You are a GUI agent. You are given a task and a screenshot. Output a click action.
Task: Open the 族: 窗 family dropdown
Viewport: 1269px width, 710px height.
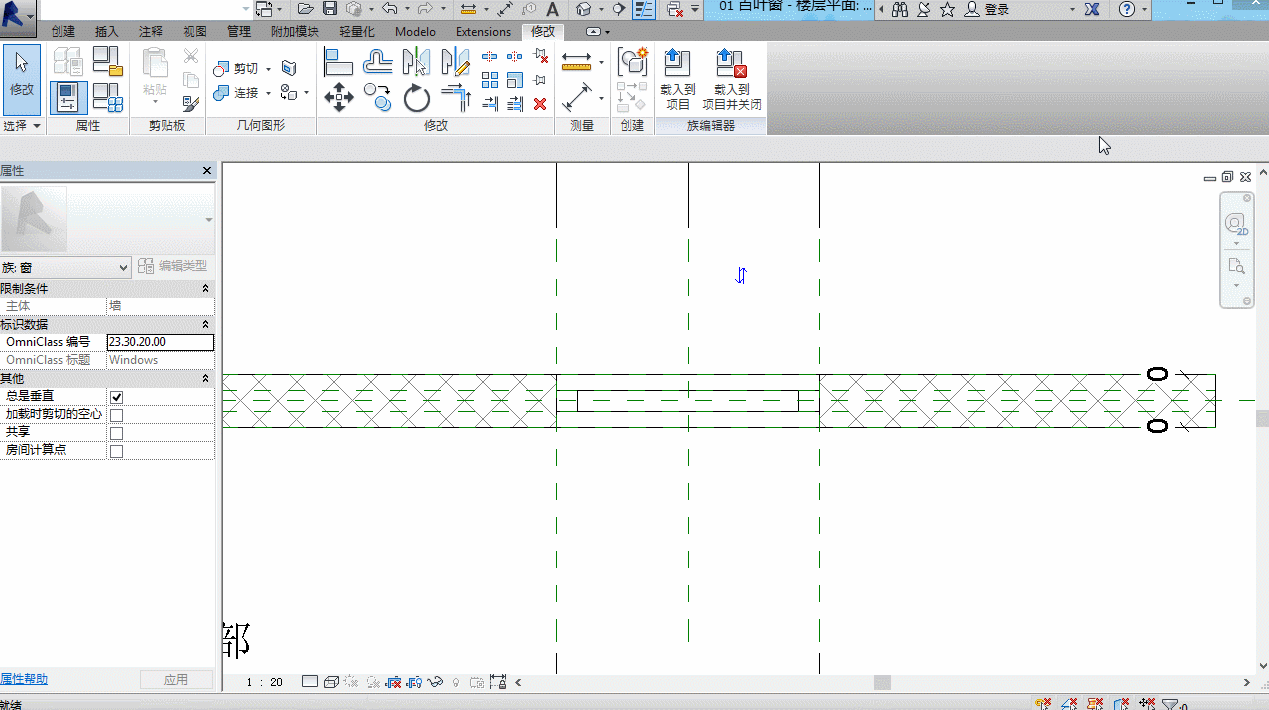(66, 267)
